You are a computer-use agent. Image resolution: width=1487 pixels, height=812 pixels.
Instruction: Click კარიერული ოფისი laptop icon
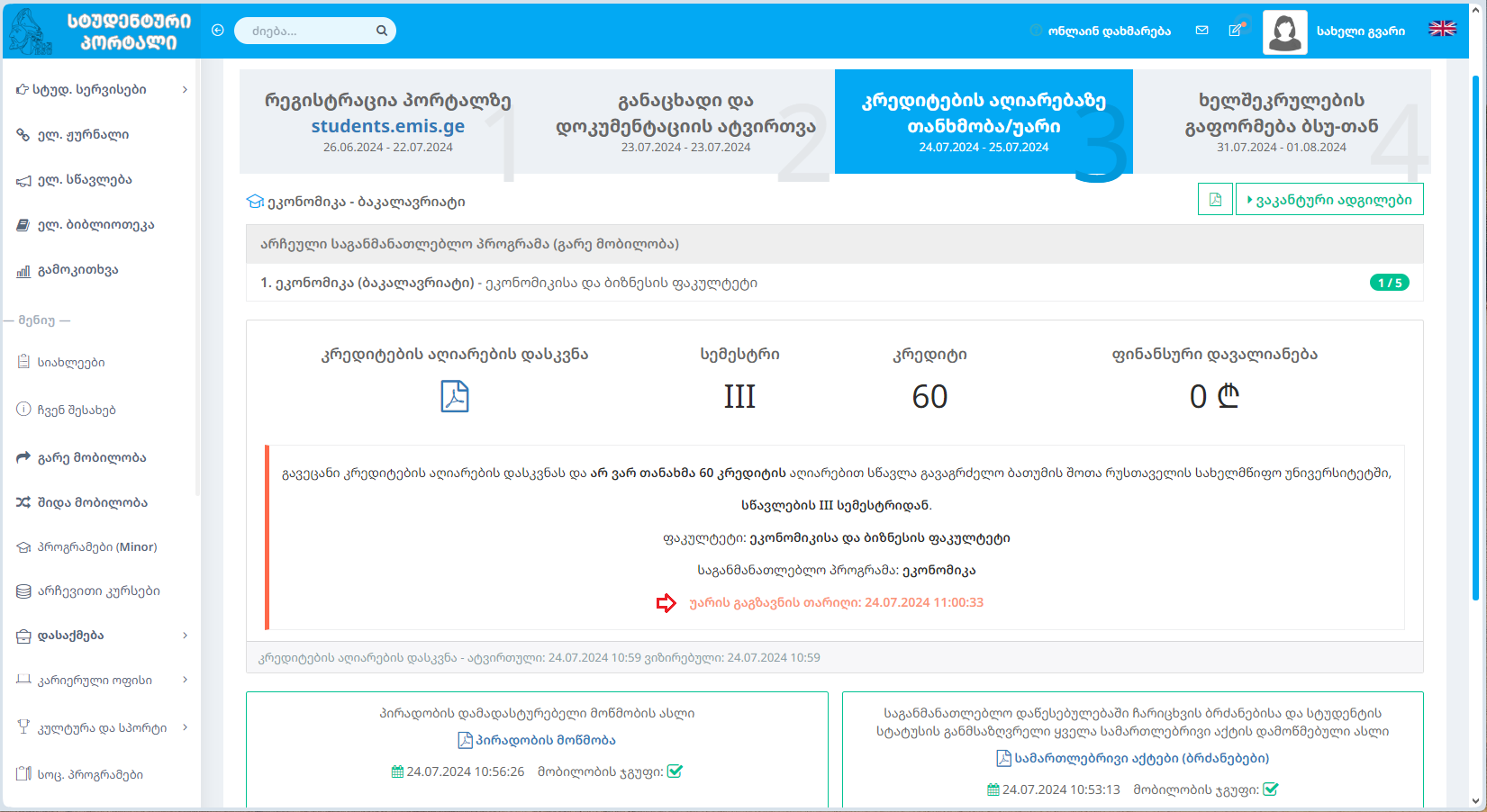(x=23, y=680)
